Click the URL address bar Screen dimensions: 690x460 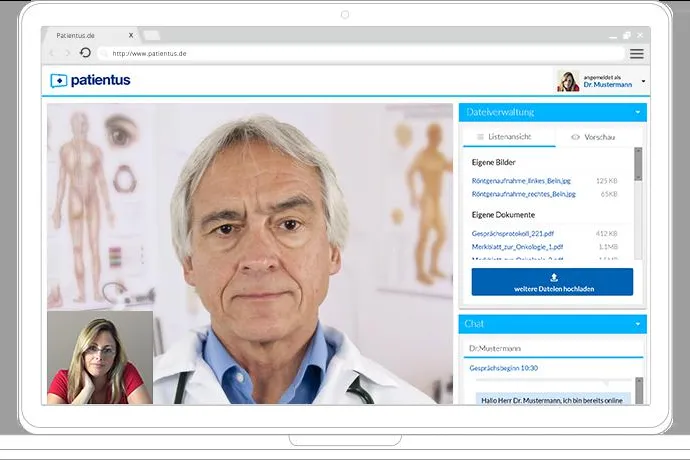[361, 54]
